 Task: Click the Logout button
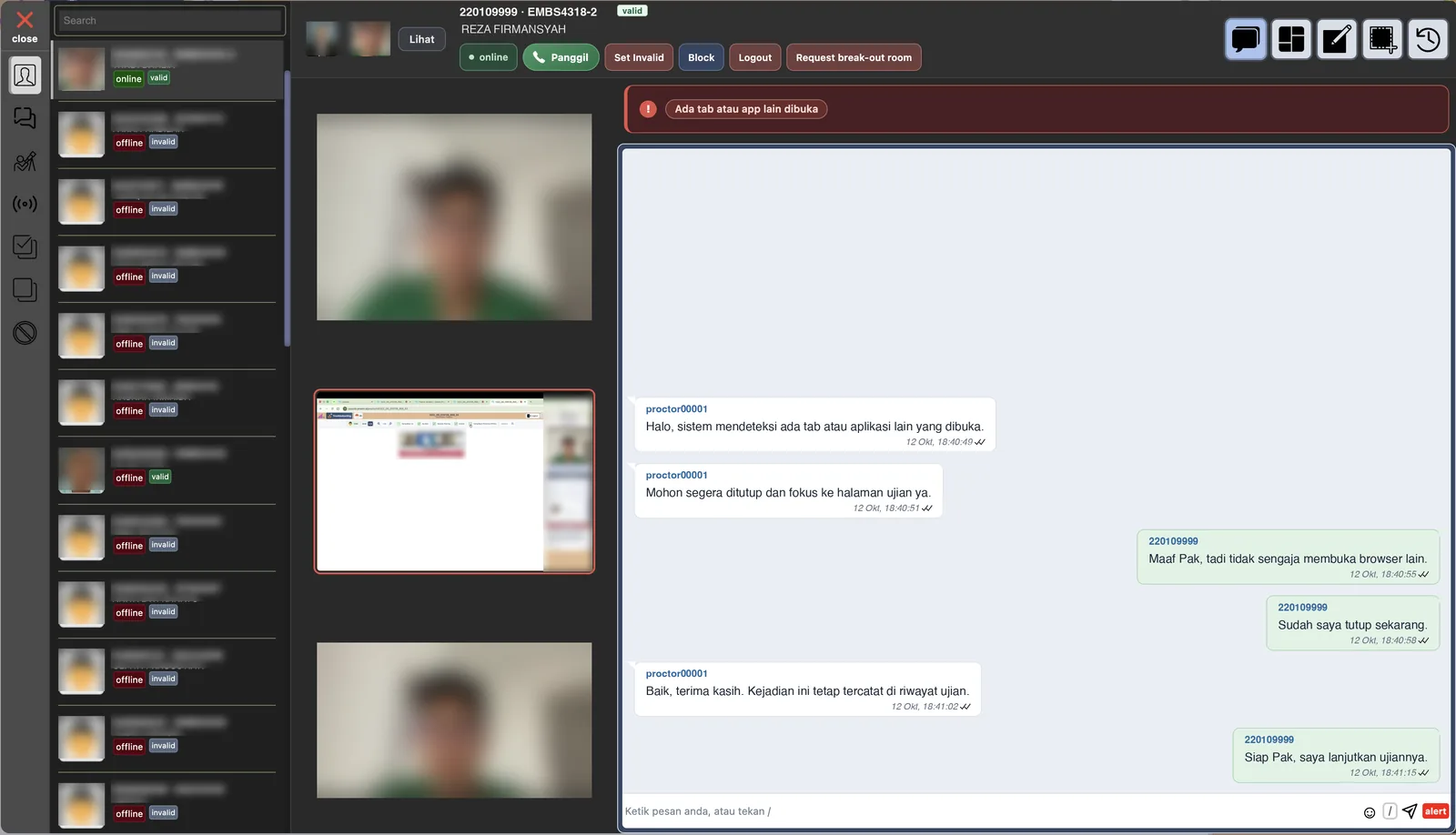tap(755, 57)
